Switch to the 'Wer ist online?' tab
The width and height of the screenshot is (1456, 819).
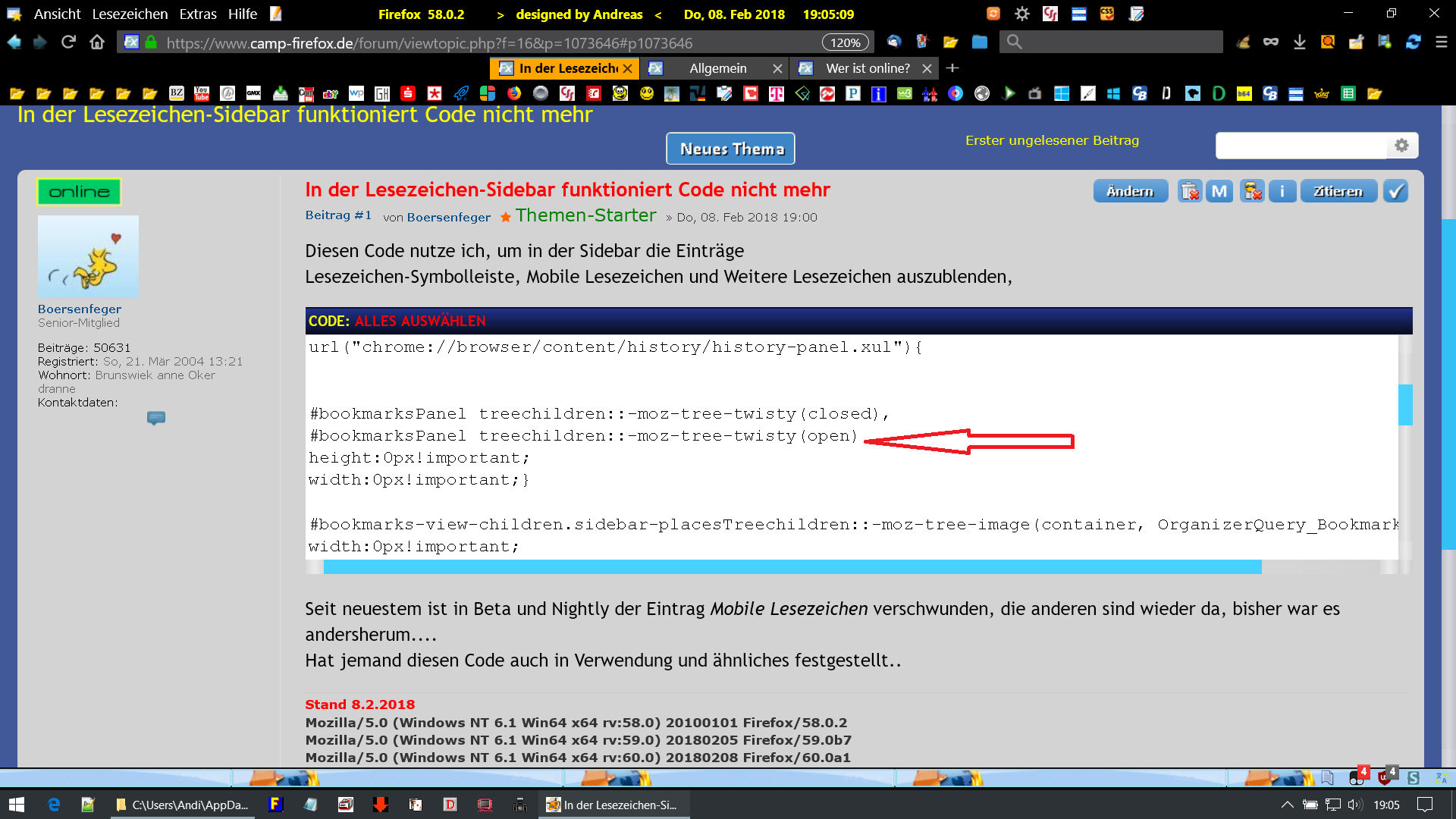[x=867, y=68]
